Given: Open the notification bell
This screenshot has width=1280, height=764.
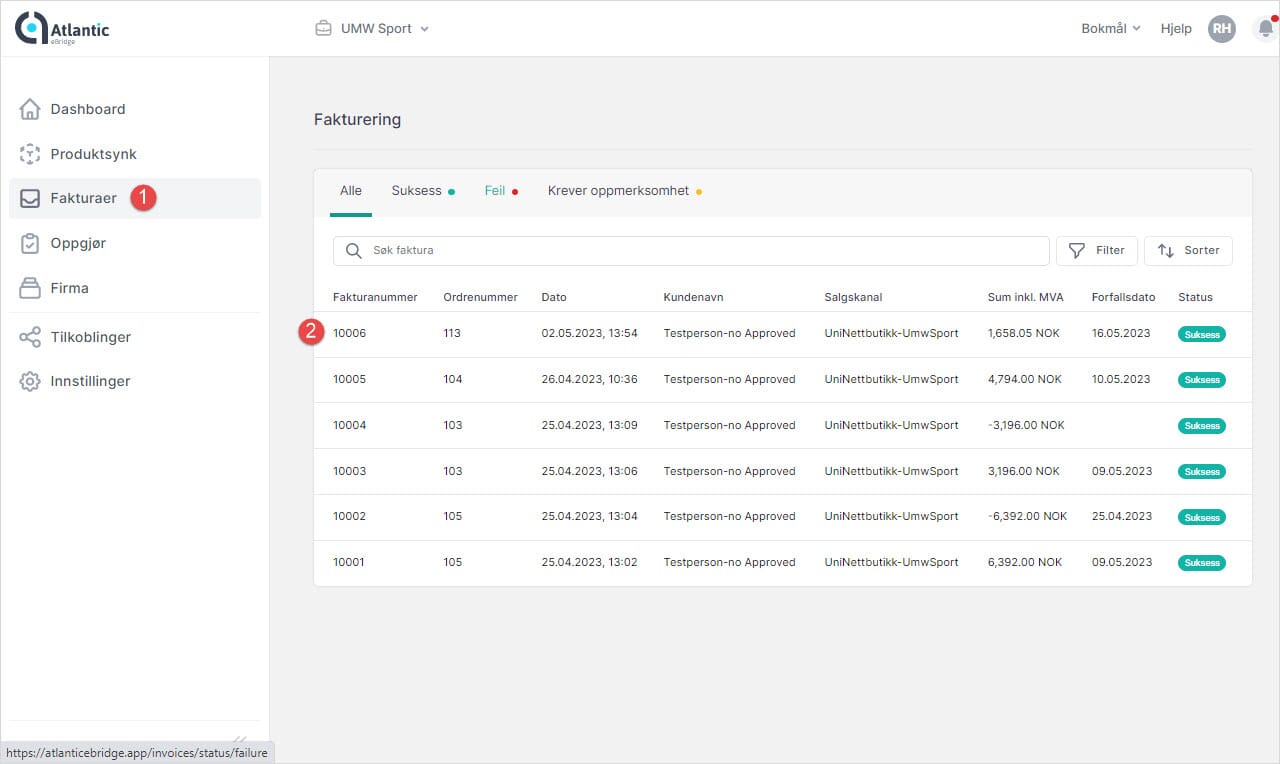Looking at the screenshot, I should click(x=1265, y=29).
